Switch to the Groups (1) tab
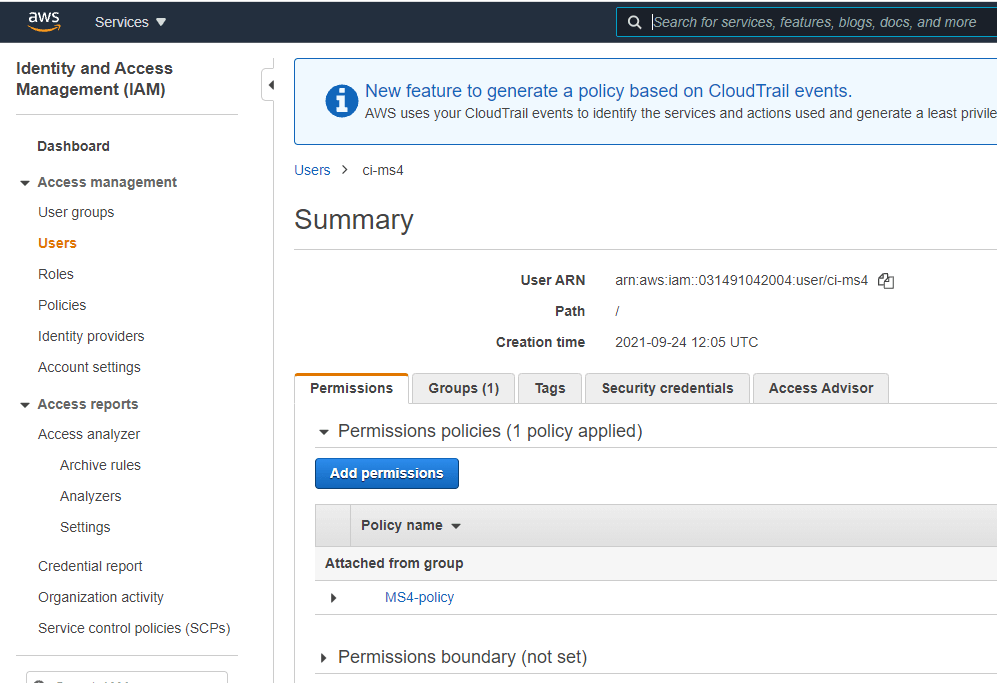The height and width of the screenshot is (683, 997). (x=464, y=389)
